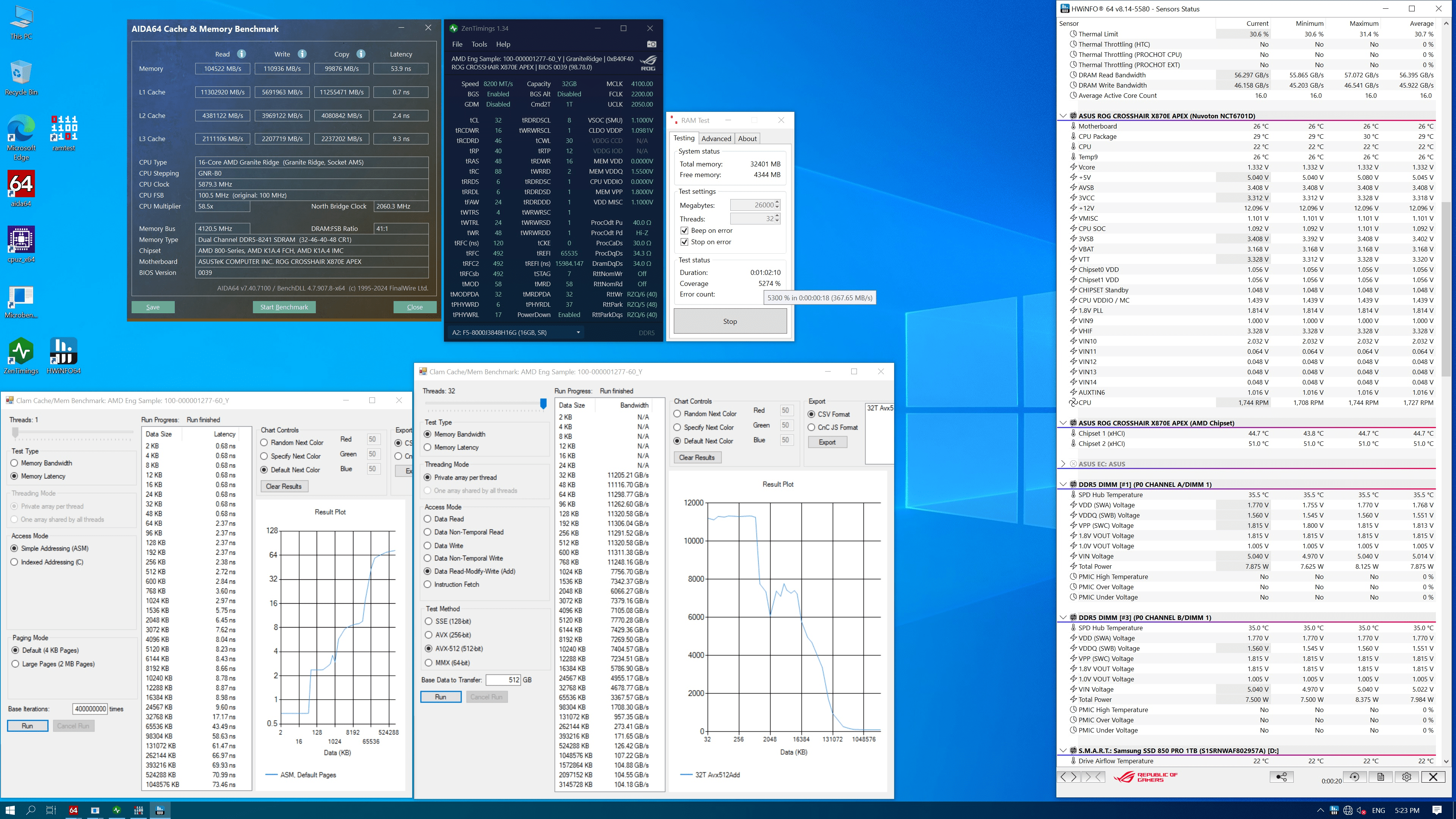Open Task View on the taskbar
1456x819 pixels.
click(x=51, y=810)
